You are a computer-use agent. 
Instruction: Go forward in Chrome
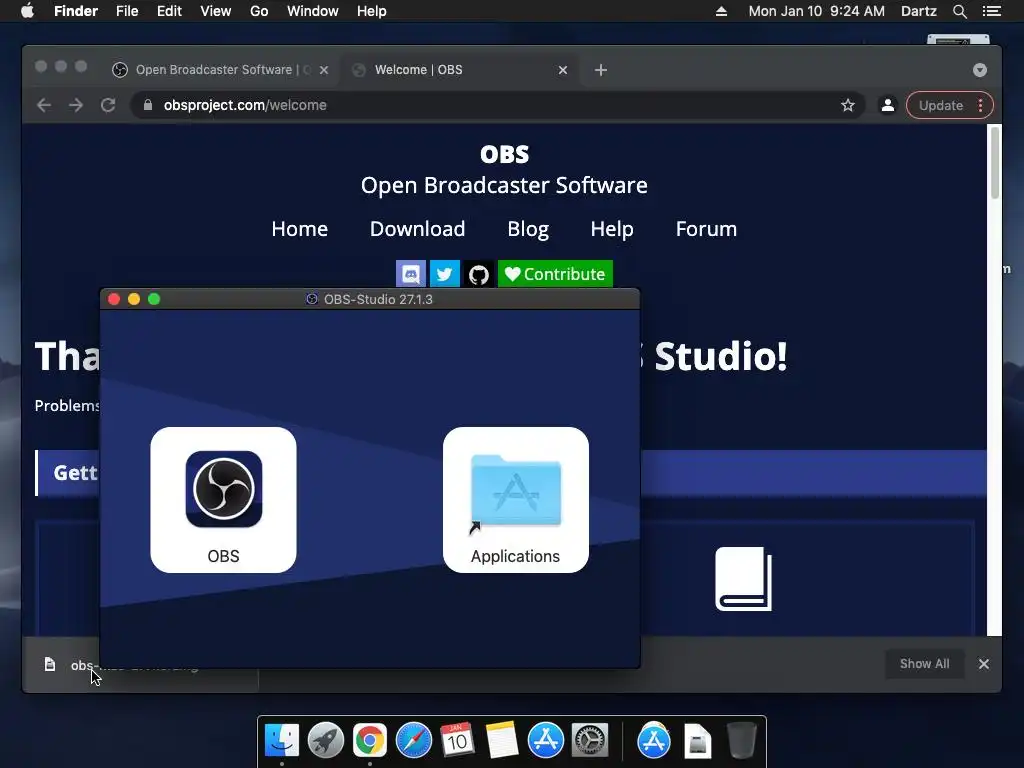pos(76,105)
